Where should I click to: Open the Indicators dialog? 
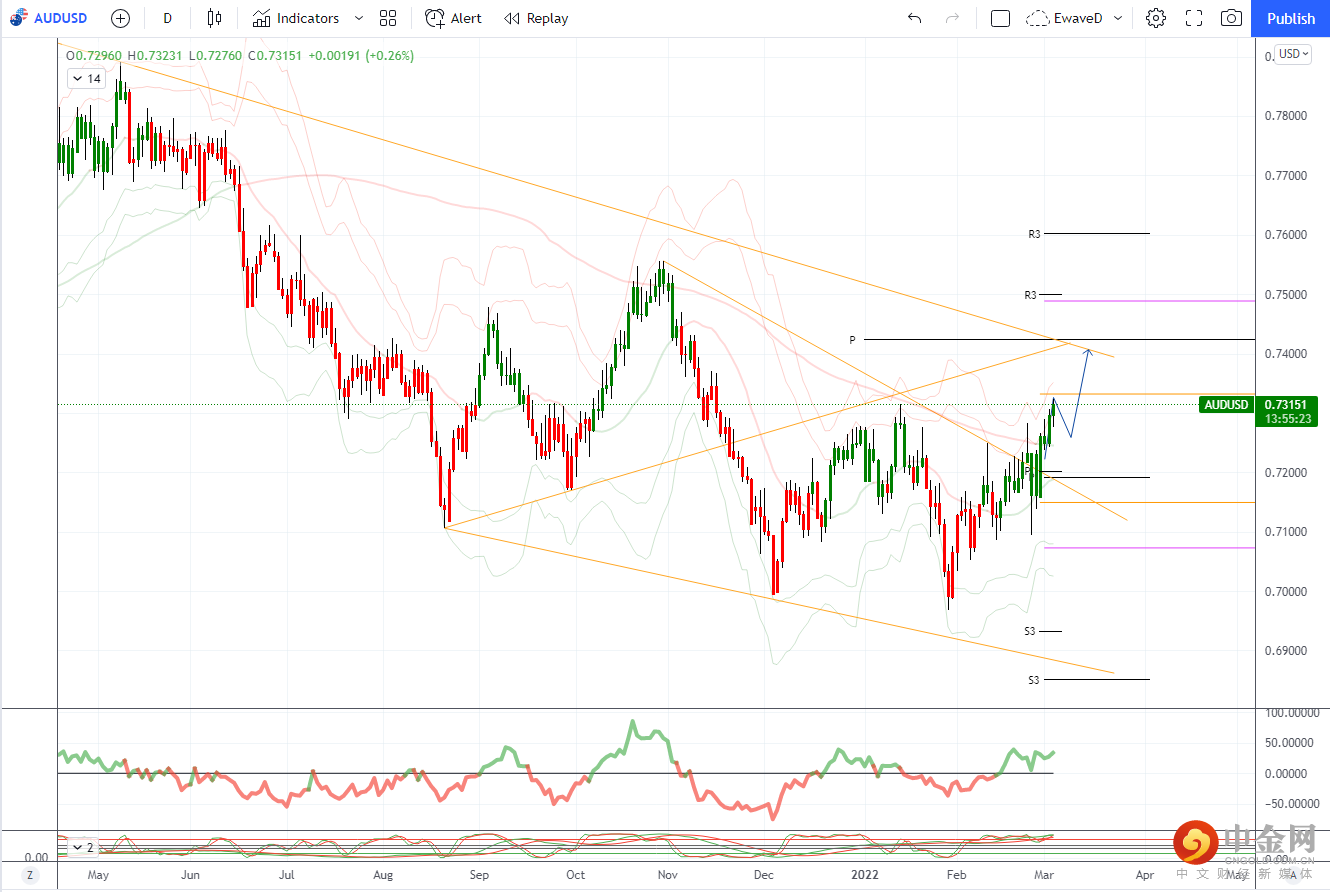pos(296,18)
